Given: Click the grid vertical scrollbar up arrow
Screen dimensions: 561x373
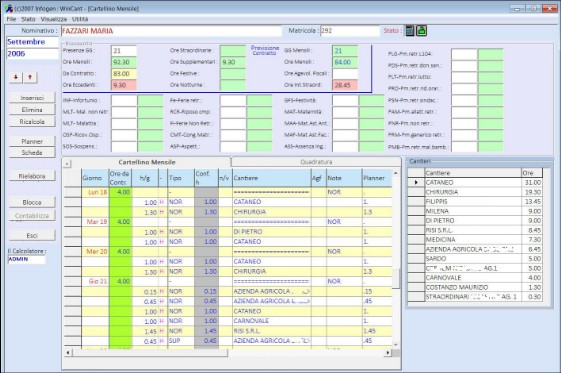Looking at the screenshot, I should (x=396, y=173).
